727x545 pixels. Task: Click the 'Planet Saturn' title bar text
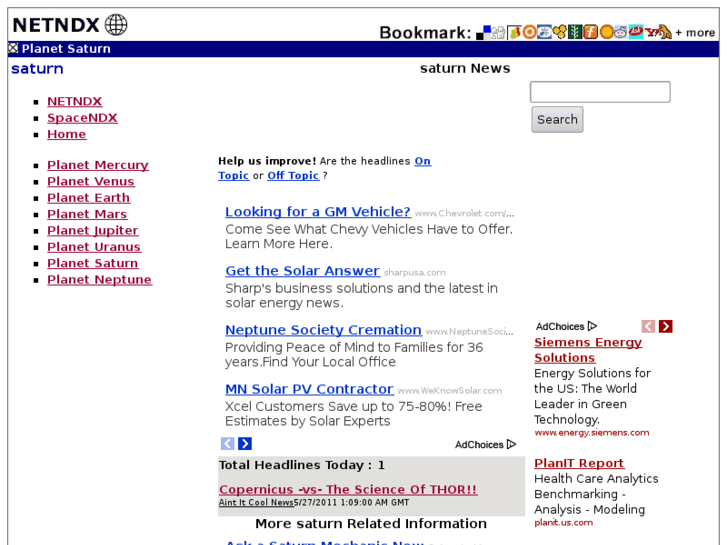pos(66,49)
